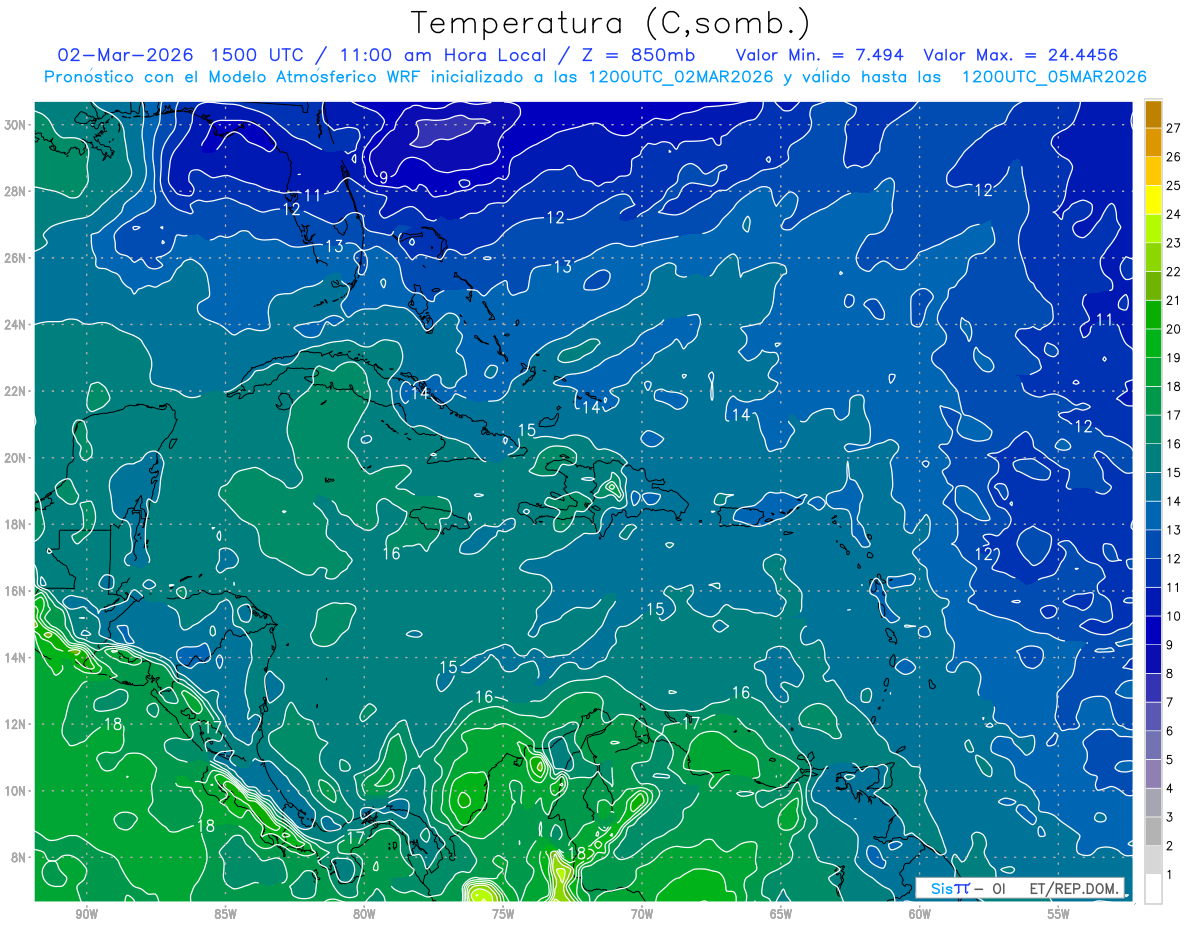
Task: Click the pressure level 'Z = 850mb'
Action: click(638, 55)
